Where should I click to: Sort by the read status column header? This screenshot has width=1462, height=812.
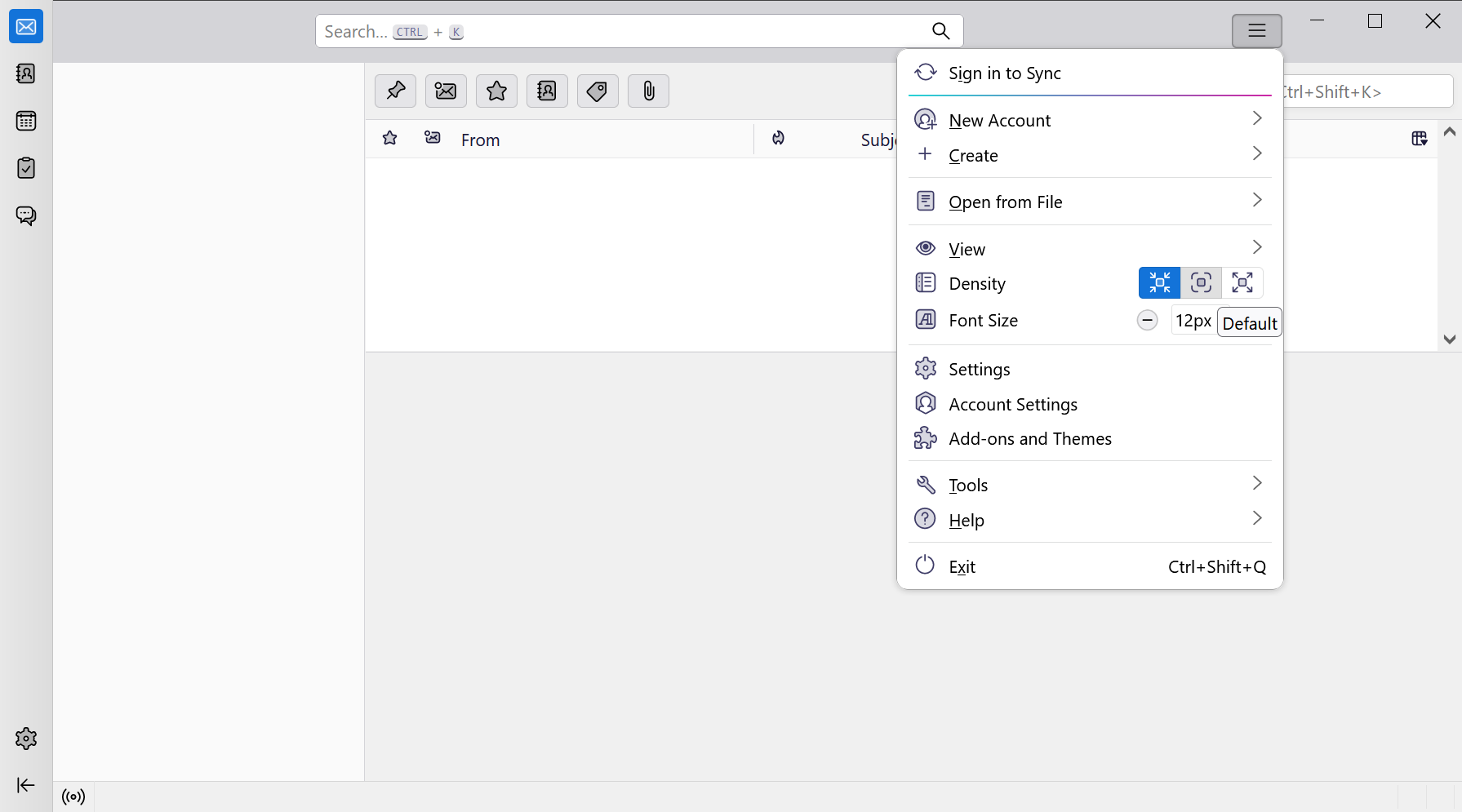[x=433, y=139]
